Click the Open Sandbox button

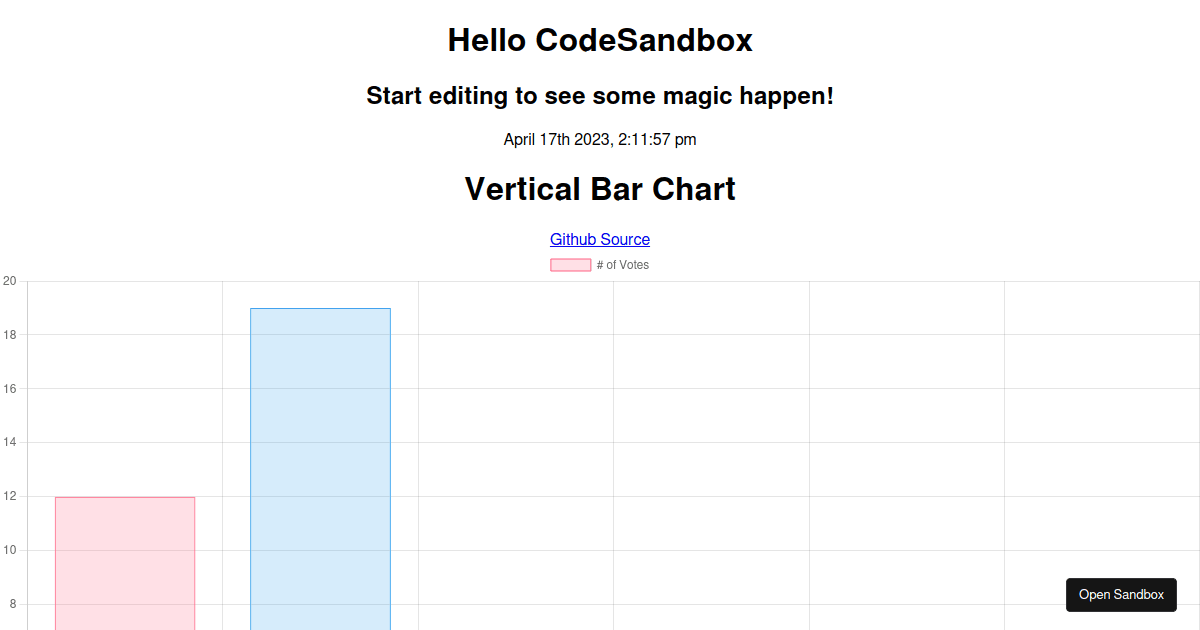click(x=1121, y=594)
